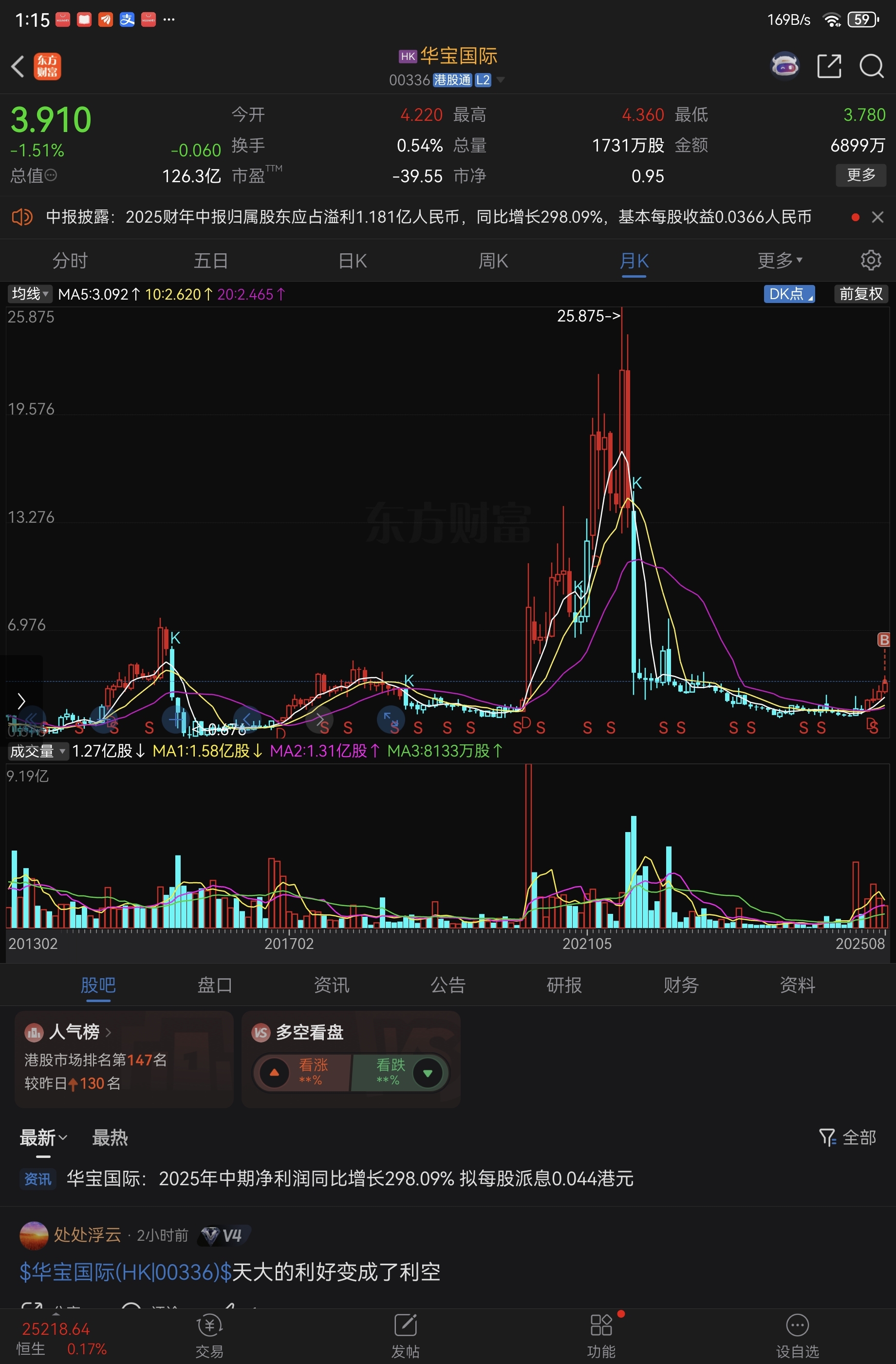Tap the share icon in header
This screenshot has width=896, height=1364.
(x=829, y=66)
